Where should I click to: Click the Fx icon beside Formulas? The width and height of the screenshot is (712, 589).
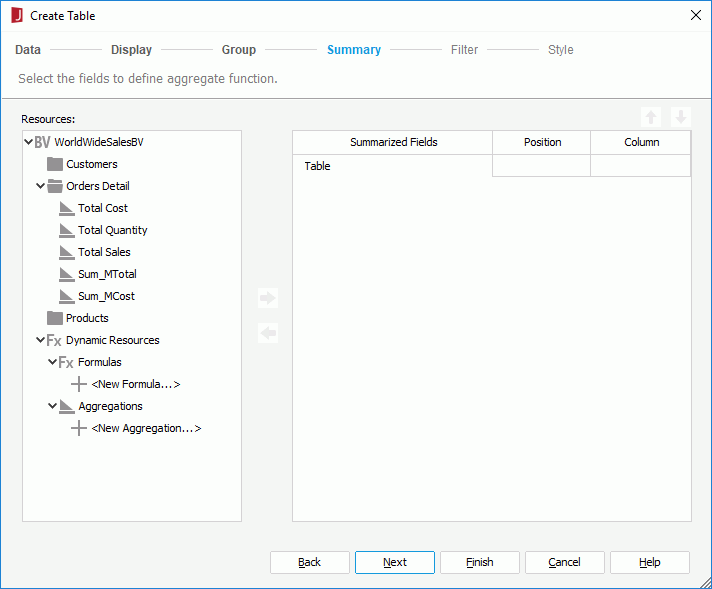(x=66, y=362)
